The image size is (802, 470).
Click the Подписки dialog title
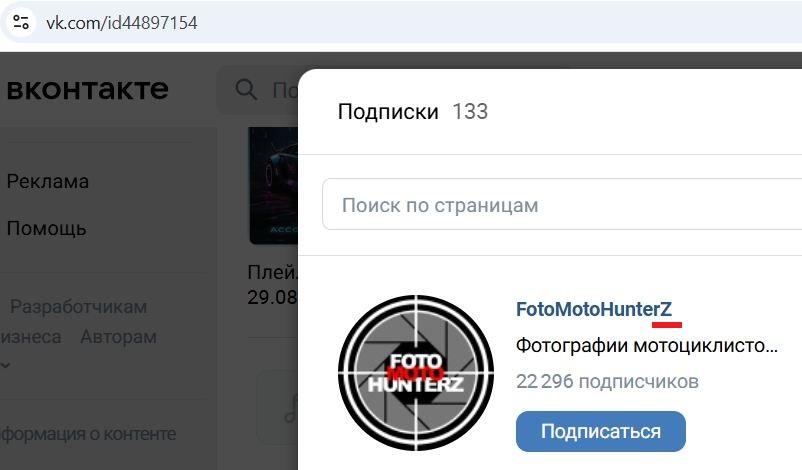[x=388, y=111]
